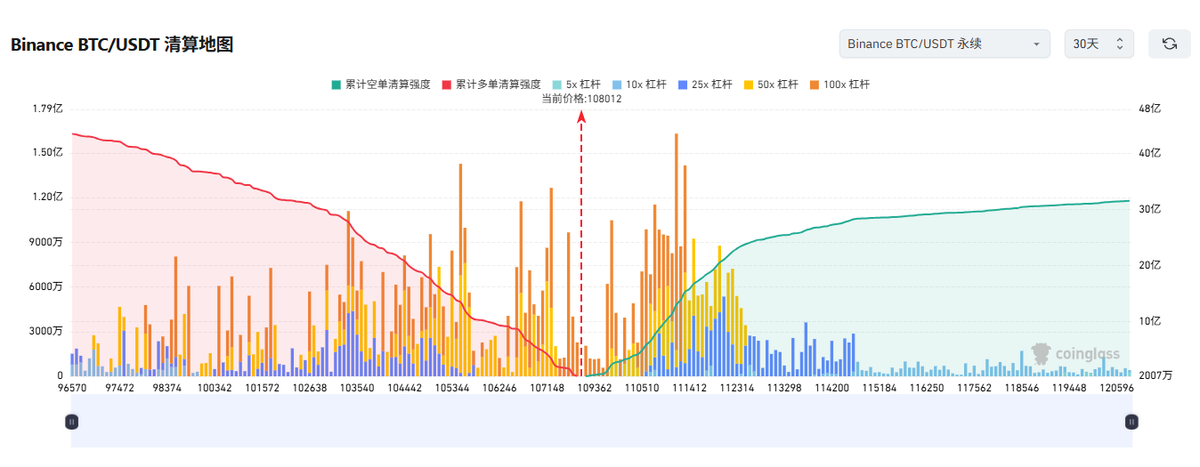Image resolution: width=1200 pixels, height=467 pixels.
Task: Click the 110510 price axis label
Action: point(643,388)
